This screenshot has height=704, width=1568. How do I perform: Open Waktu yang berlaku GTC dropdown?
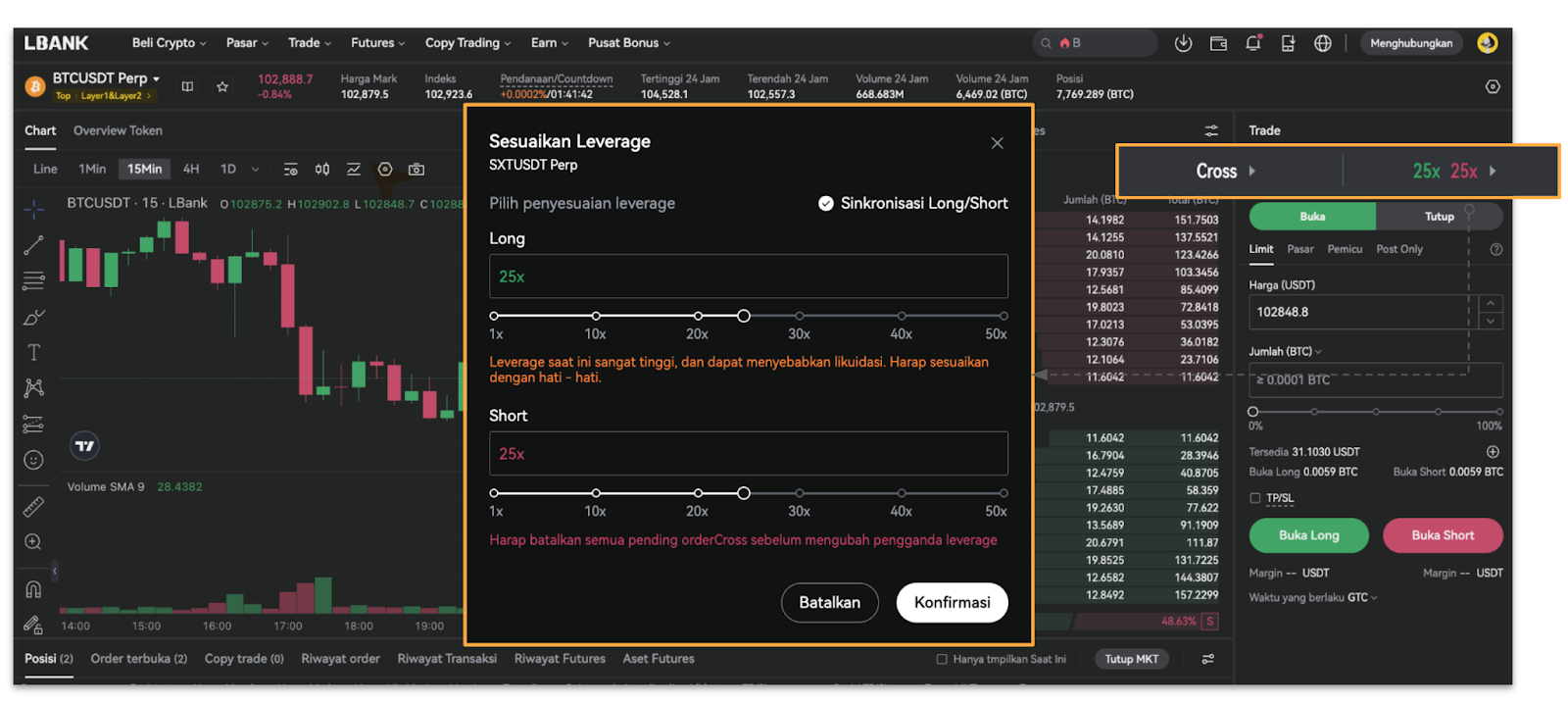(1312, 597)
